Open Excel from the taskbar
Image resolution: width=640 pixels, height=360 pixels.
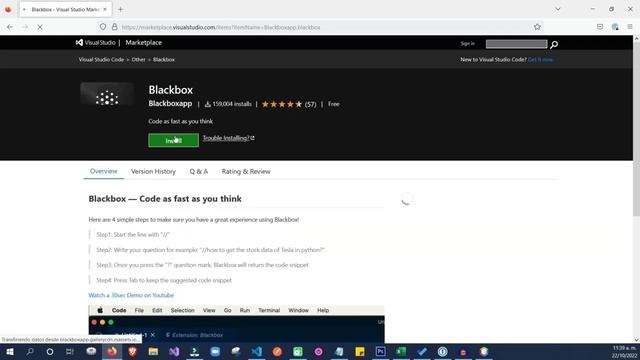[x=401, y=351]
